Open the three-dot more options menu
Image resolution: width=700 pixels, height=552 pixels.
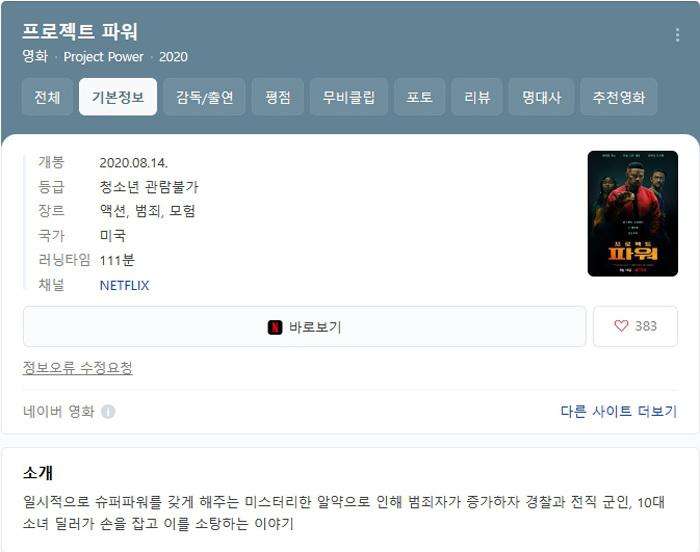point(677,35)
